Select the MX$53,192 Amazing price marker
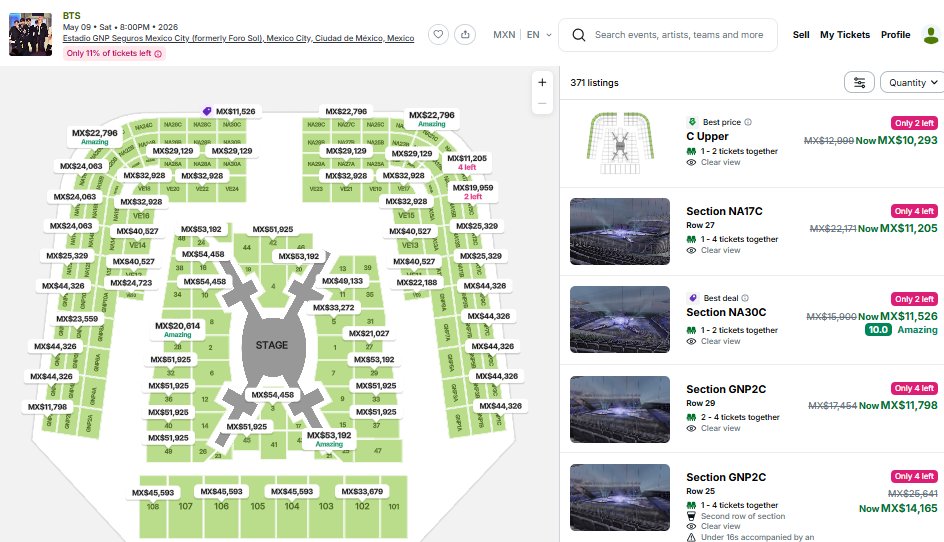Viewport: 944px width, 542px height. pos(329,439)
